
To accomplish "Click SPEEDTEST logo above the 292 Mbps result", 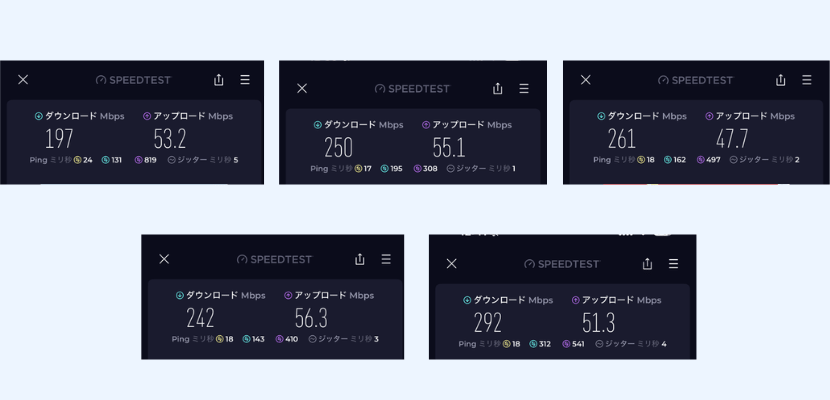I will tap(561, 264).
